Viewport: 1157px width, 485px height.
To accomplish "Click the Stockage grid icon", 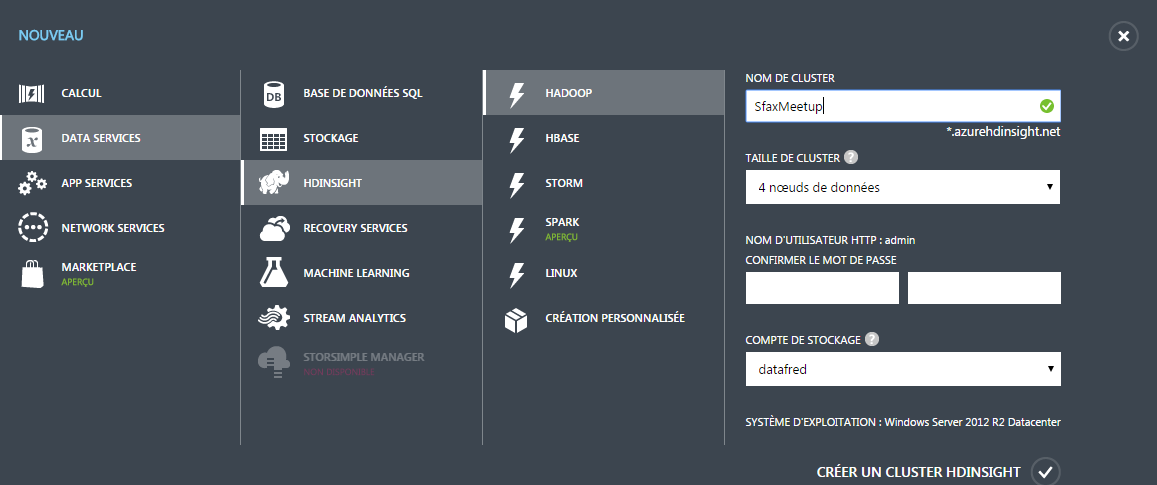I will tap(273, 139).
